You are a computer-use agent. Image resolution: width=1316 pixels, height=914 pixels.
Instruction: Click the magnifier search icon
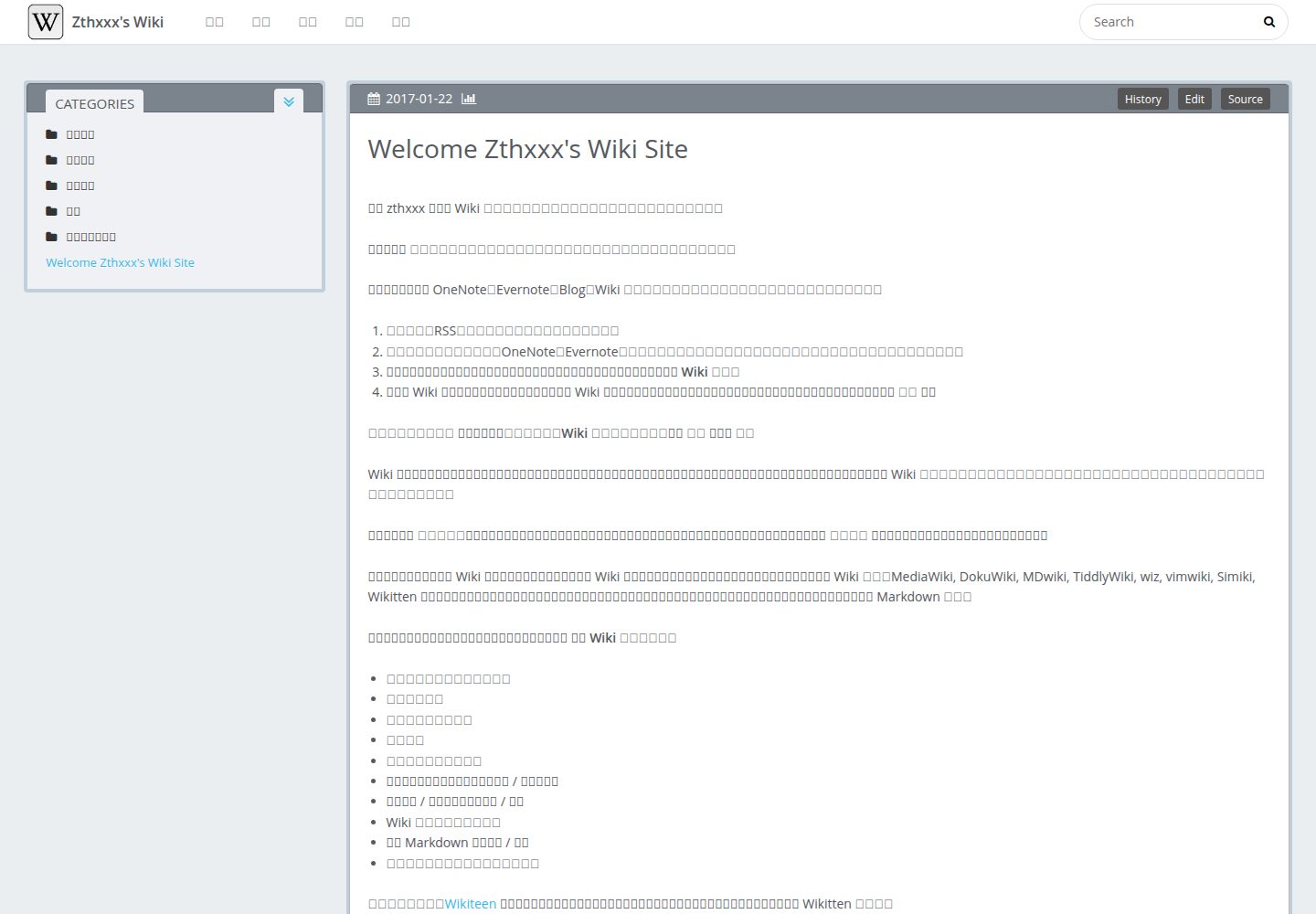[x=1268, y=22]
